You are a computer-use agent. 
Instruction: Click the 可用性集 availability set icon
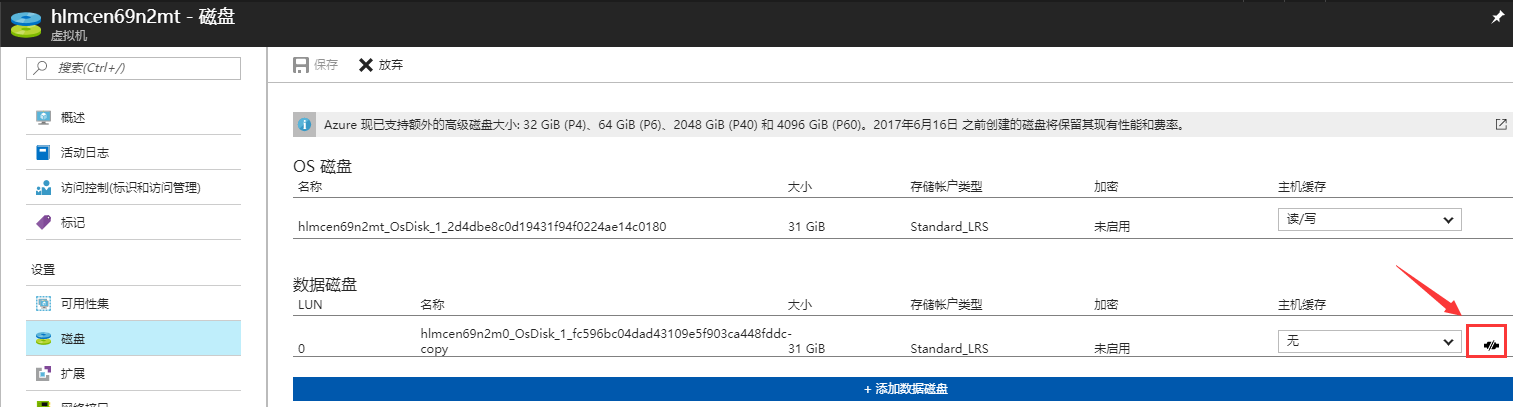[x=43, y=303]
